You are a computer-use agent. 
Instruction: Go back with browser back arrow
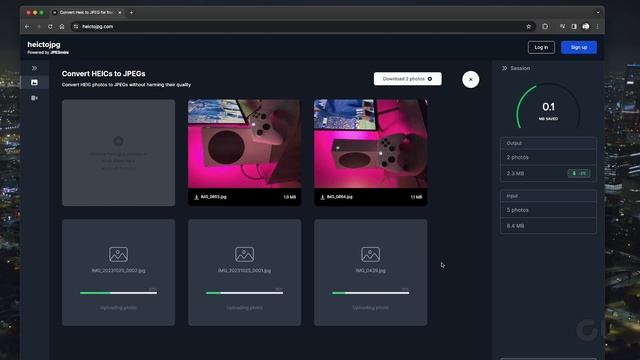[27, 27]
